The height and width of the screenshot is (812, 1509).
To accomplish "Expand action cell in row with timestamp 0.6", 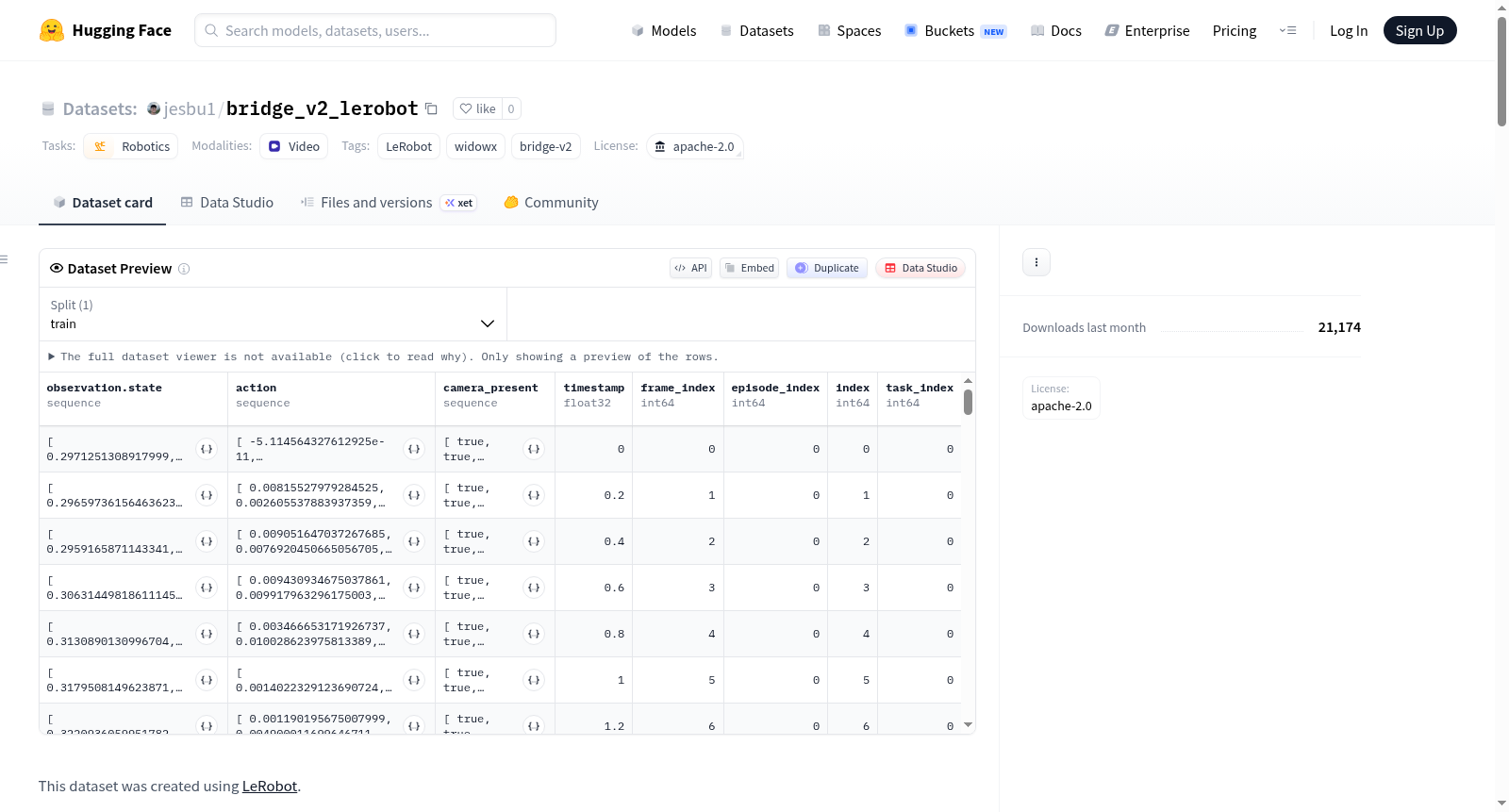I will pos(414,588).
